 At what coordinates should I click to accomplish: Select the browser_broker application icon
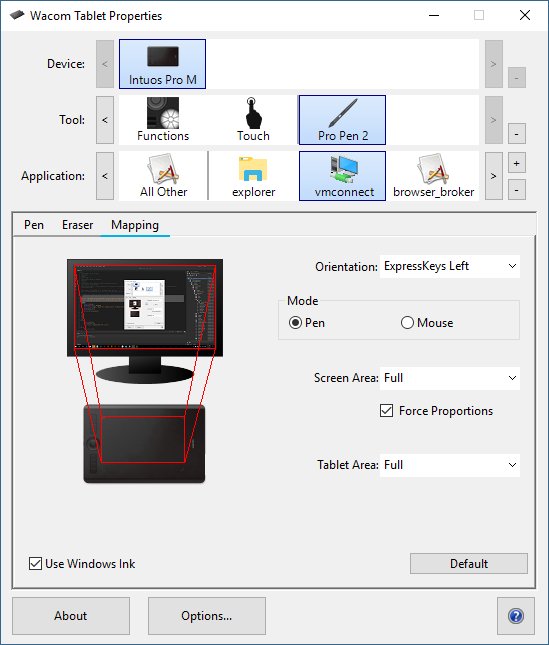[x=433, y=176]
